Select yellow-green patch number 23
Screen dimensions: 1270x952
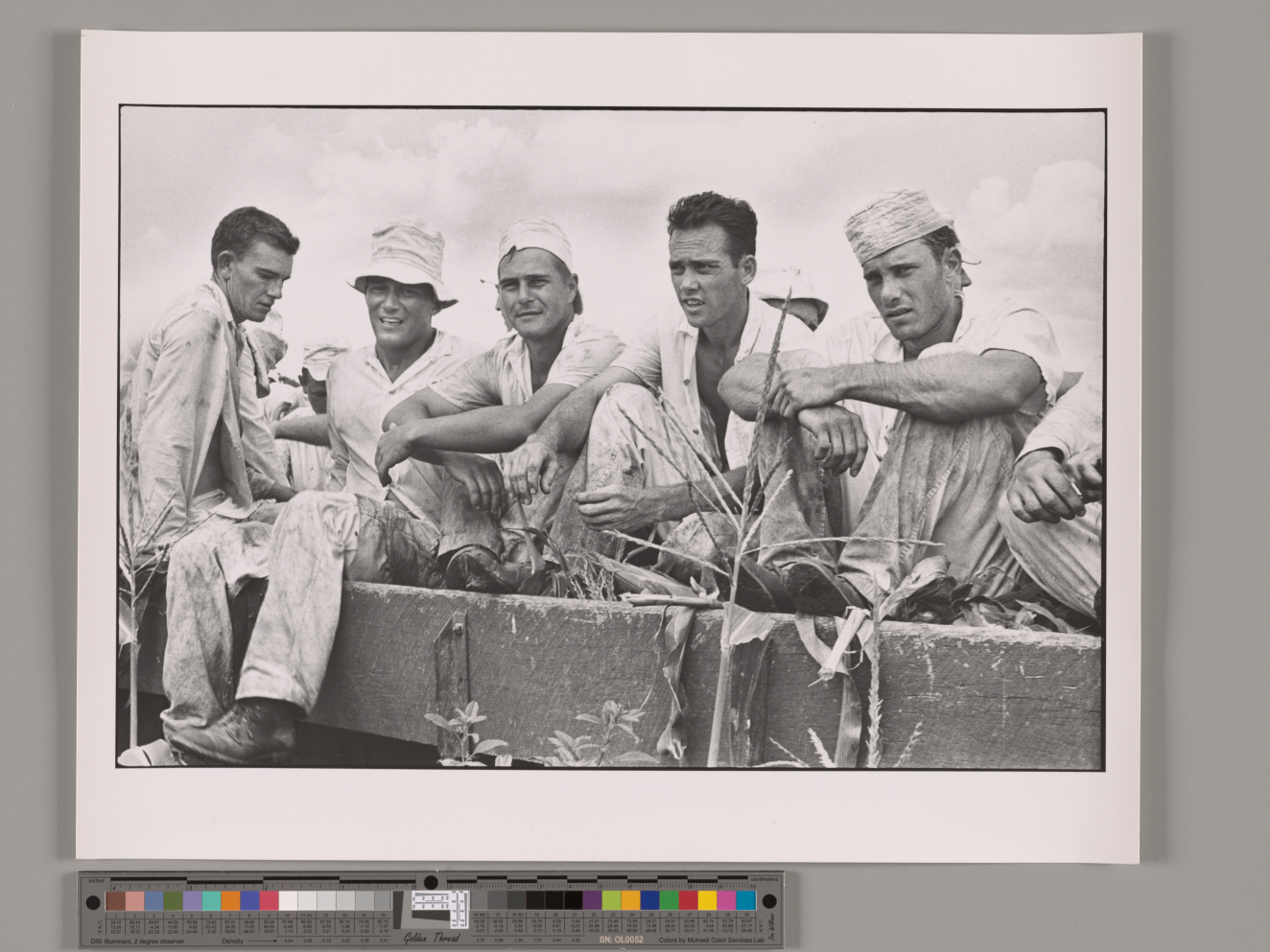point(611,900)
